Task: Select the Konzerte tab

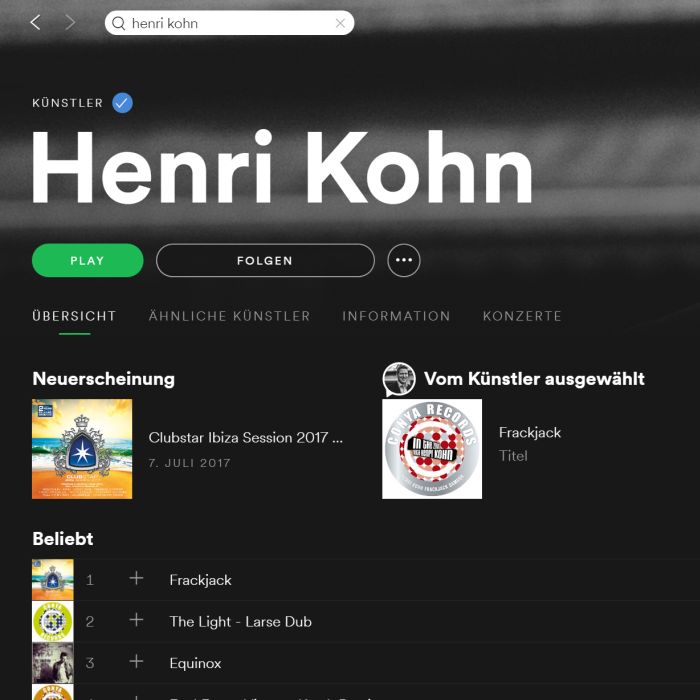Action: click(x=522, y=316)
